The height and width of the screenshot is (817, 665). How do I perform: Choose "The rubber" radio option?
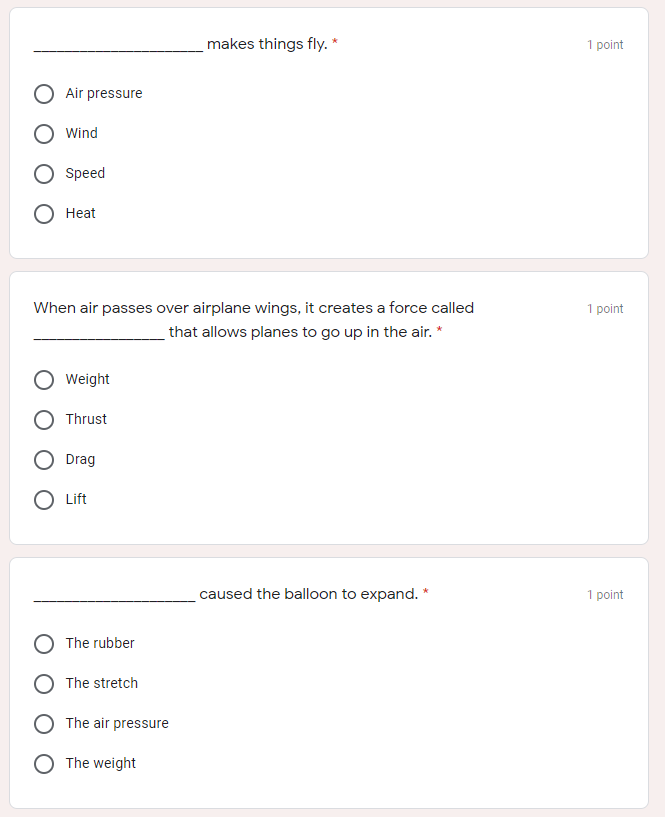tap(44, 644)
